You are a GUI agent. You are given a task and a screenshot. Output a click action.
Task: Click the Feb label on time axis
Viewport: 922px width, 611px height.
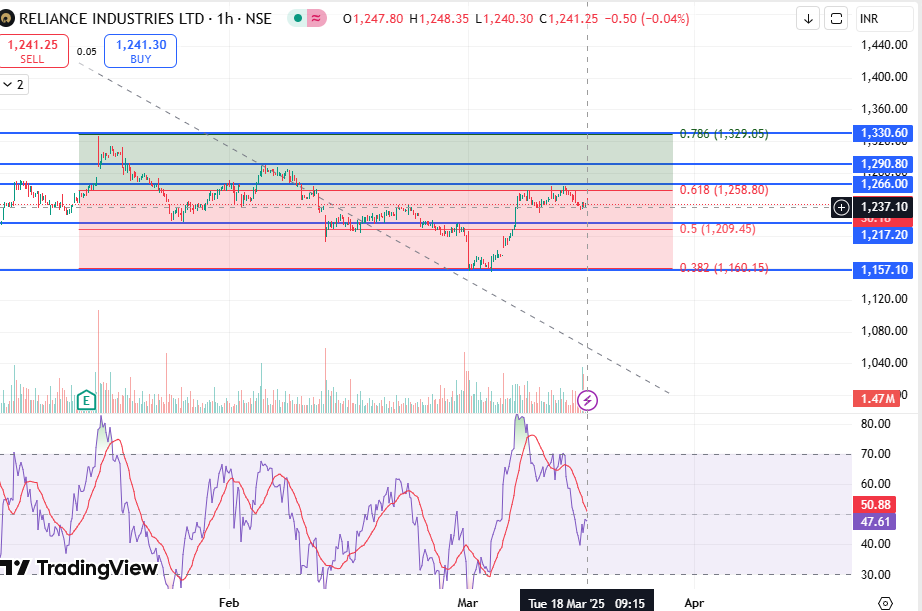pyautogui.click(x=229, y=603)
